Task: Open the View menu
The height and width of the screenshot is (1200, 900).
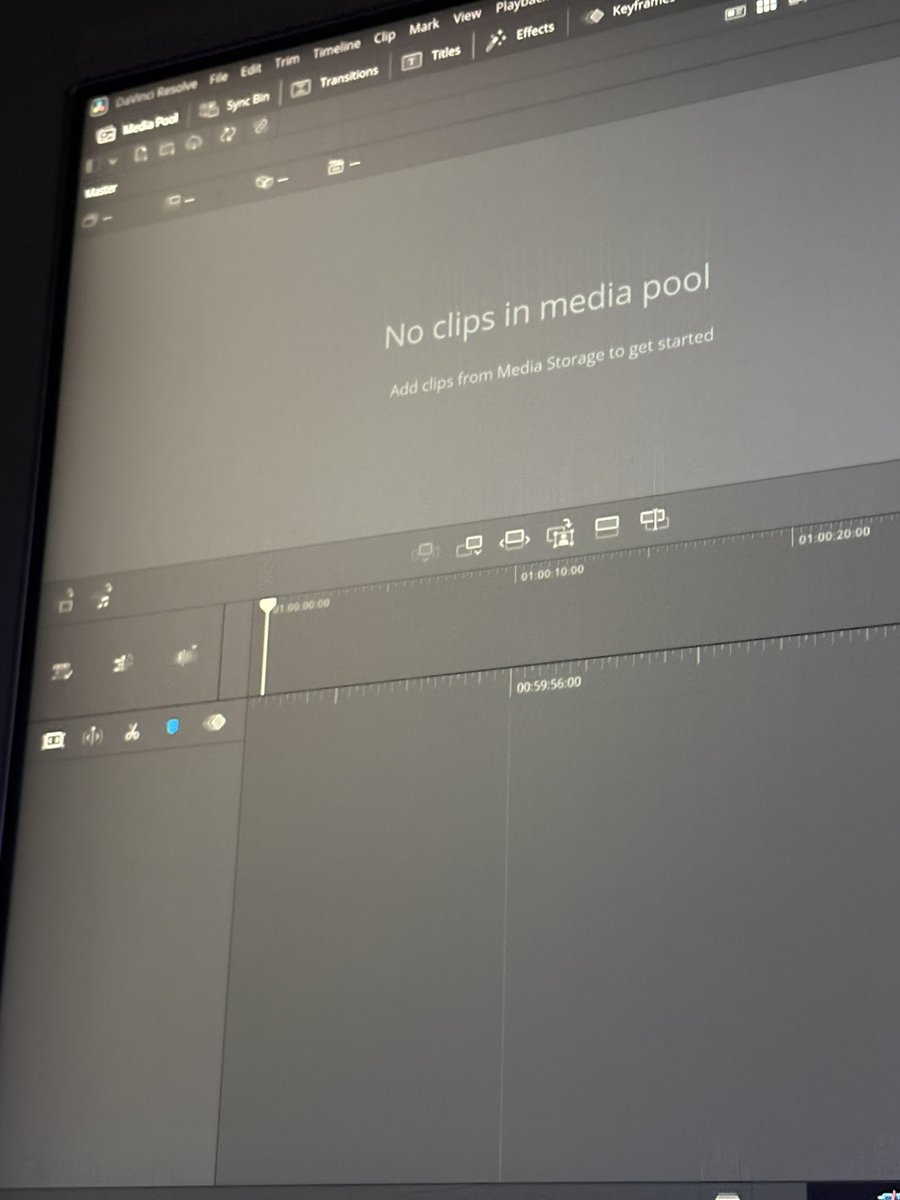Action: [467, 17]
